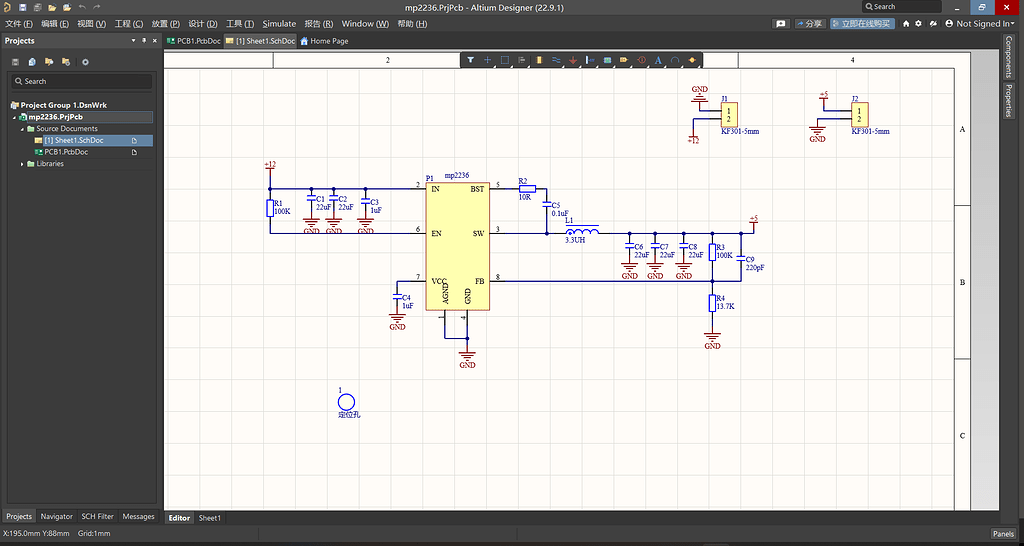Click the selection filter funnel icon
This screenshot has height=546, width=1024.
click(470, 60)
